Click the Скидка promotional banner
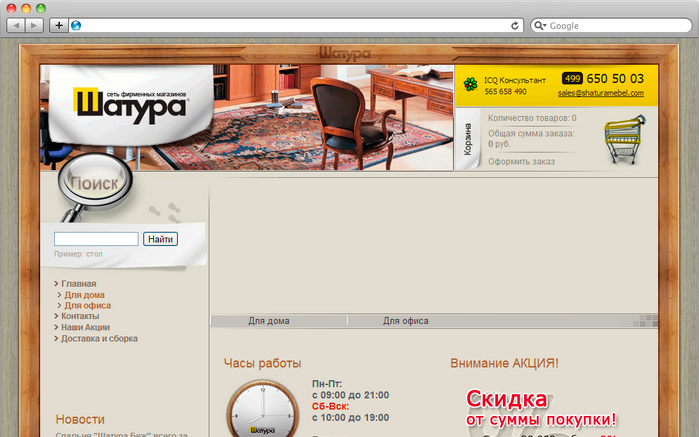The width and height of the screenshot is (699, 437). coord(541,412)
